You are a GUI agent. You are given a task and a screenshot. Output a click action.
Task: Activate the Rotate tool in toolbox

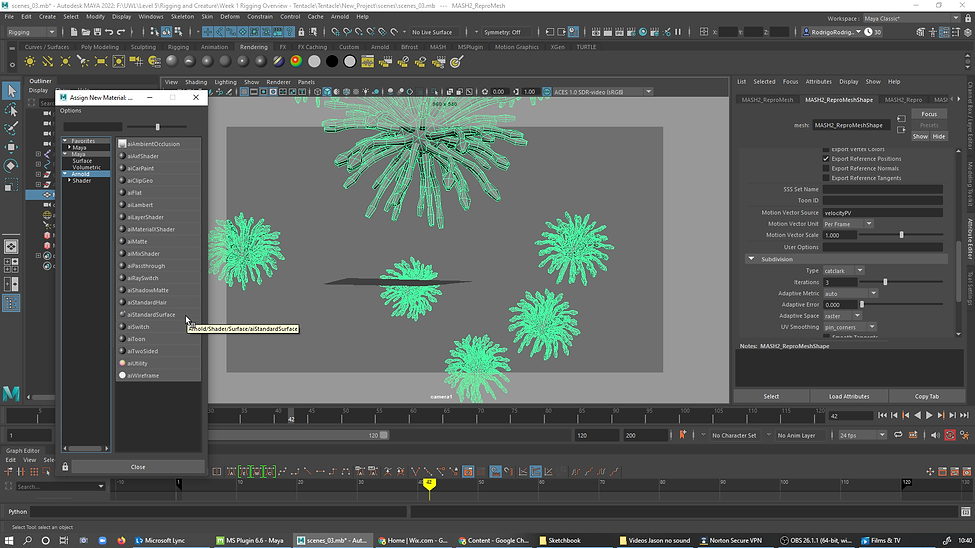coord(11,165)
